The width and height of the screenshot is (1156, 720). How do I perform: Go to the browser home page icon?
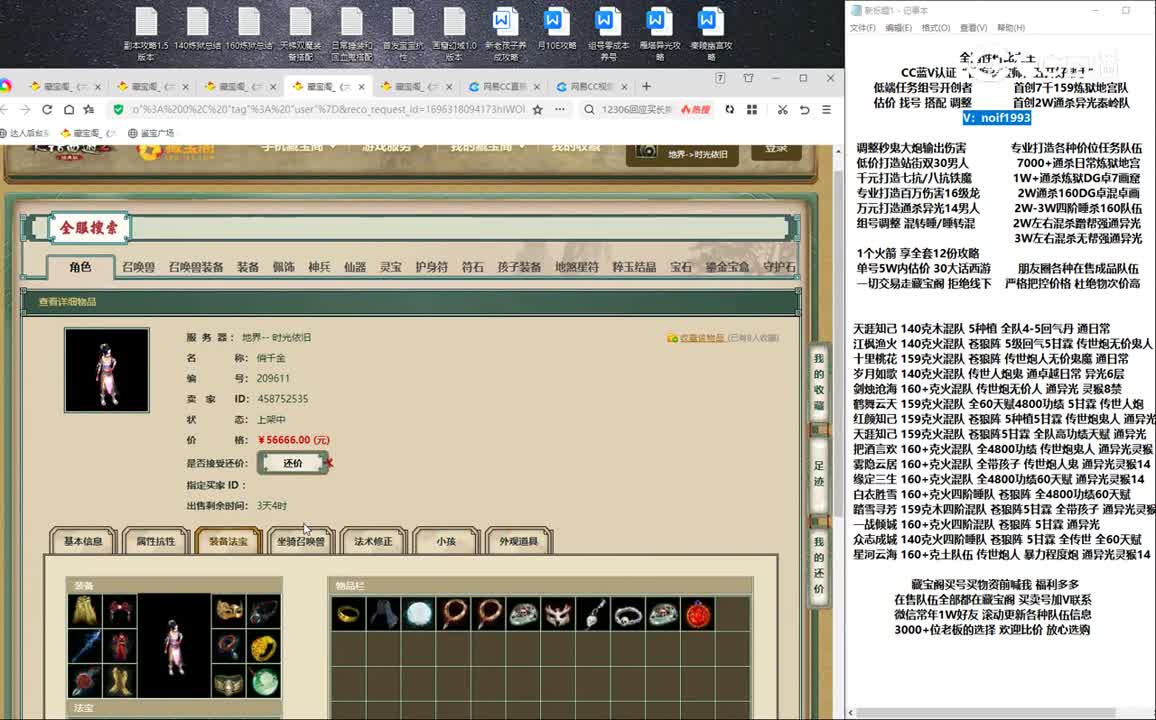point(69,109)
